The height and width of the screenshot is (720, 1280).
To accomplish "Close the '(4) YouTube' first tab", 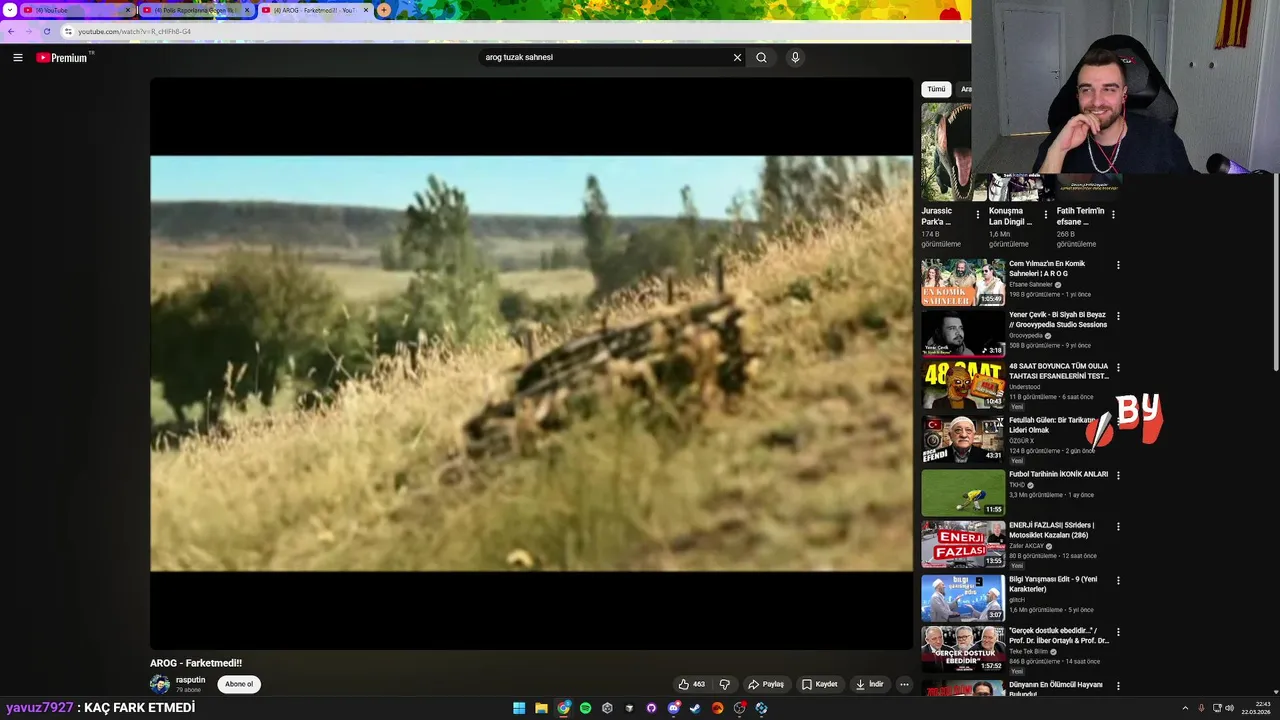I will [x=128, y=10].
